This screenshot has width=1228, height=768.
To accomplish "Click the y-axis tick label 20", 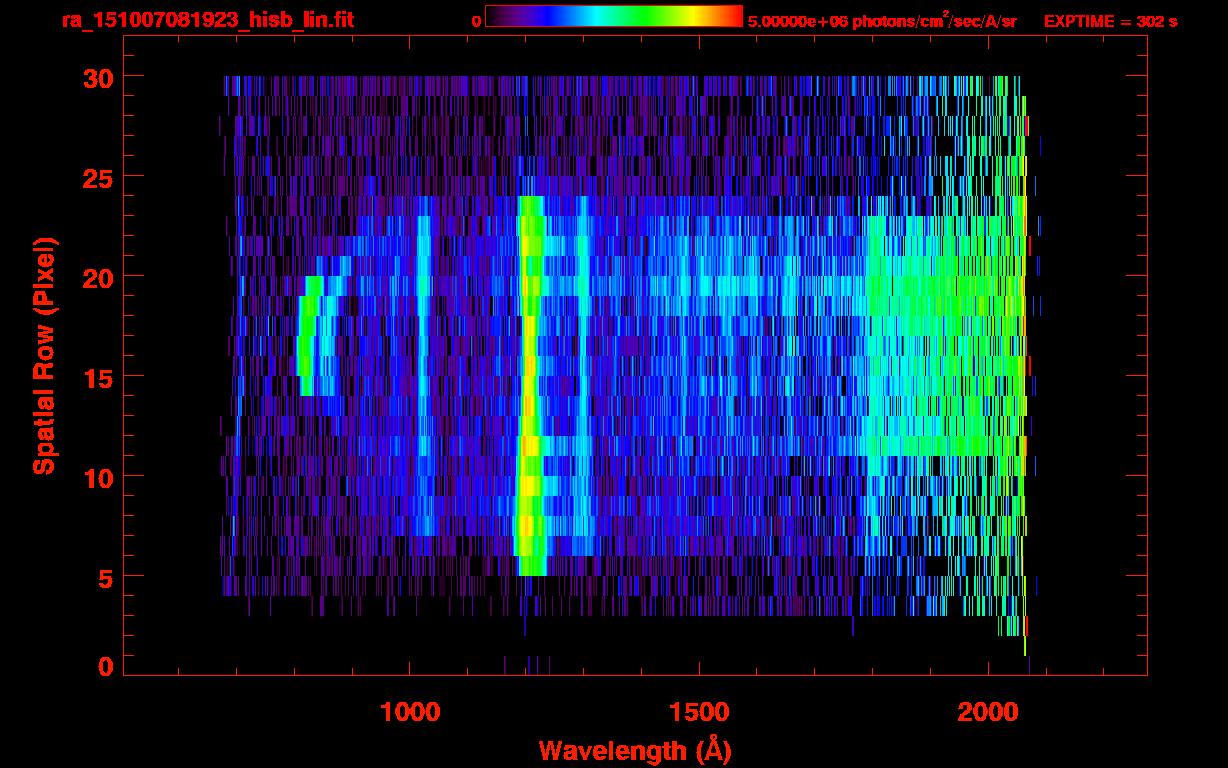I will click(x=98, y=277).
